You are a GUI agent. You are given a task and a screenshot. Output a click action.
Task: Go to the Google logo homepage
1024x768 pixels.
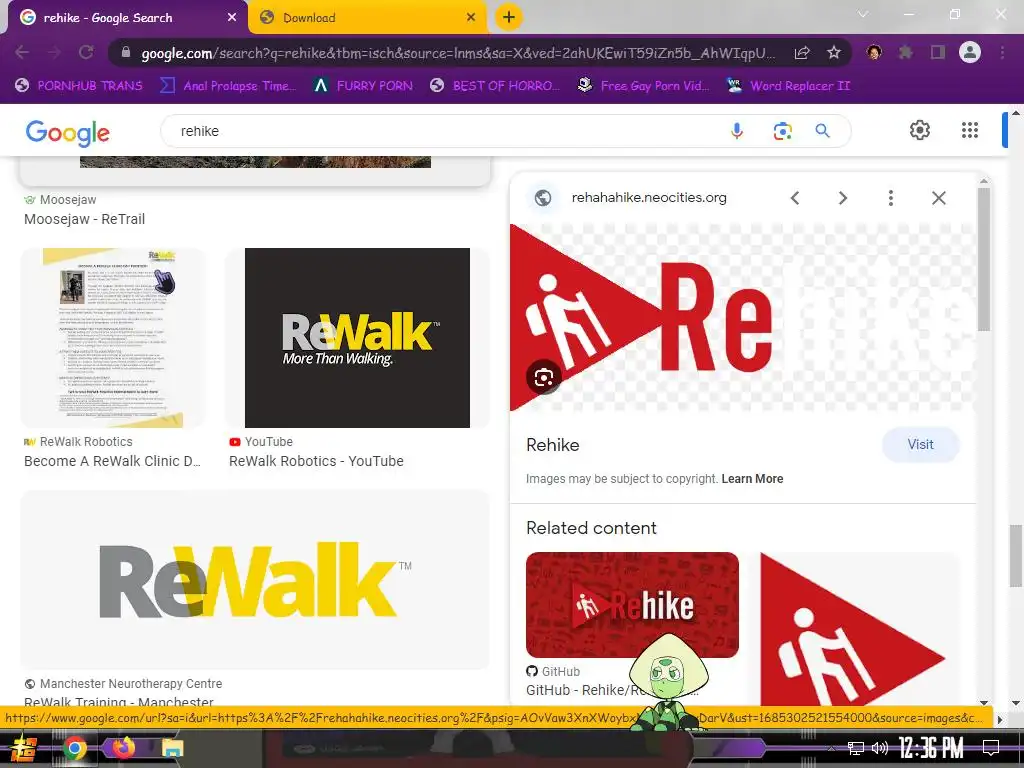pos(67,133)
